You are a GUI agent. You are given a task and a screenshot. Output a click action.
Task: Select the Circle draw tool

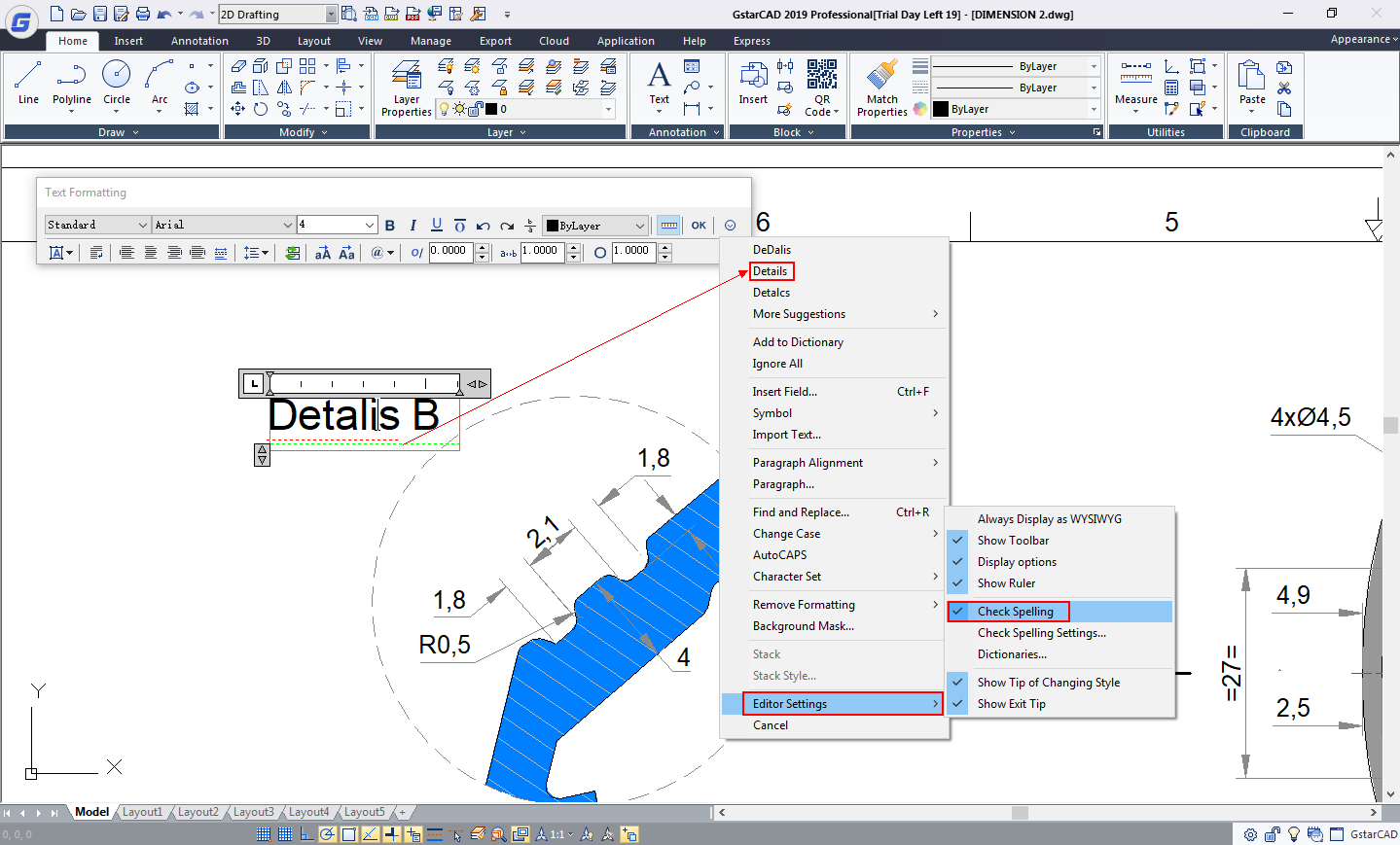(x=117, y=83)
